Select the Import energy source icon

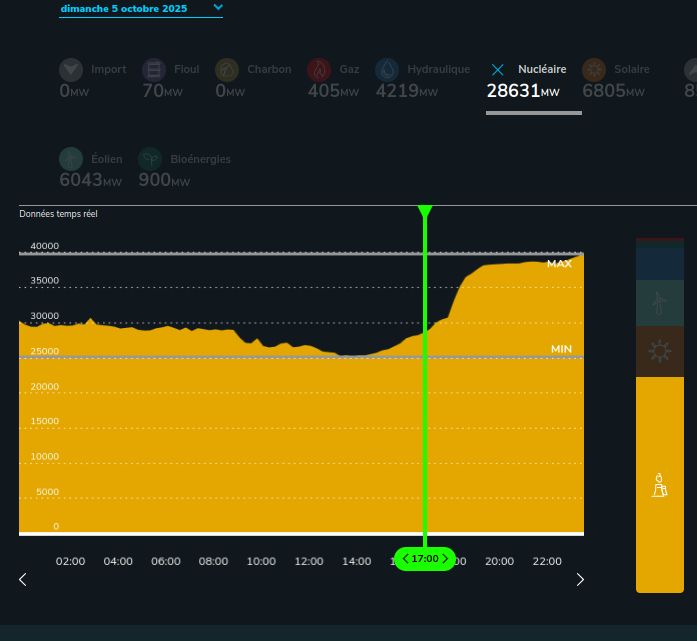[x=71, y=70]
